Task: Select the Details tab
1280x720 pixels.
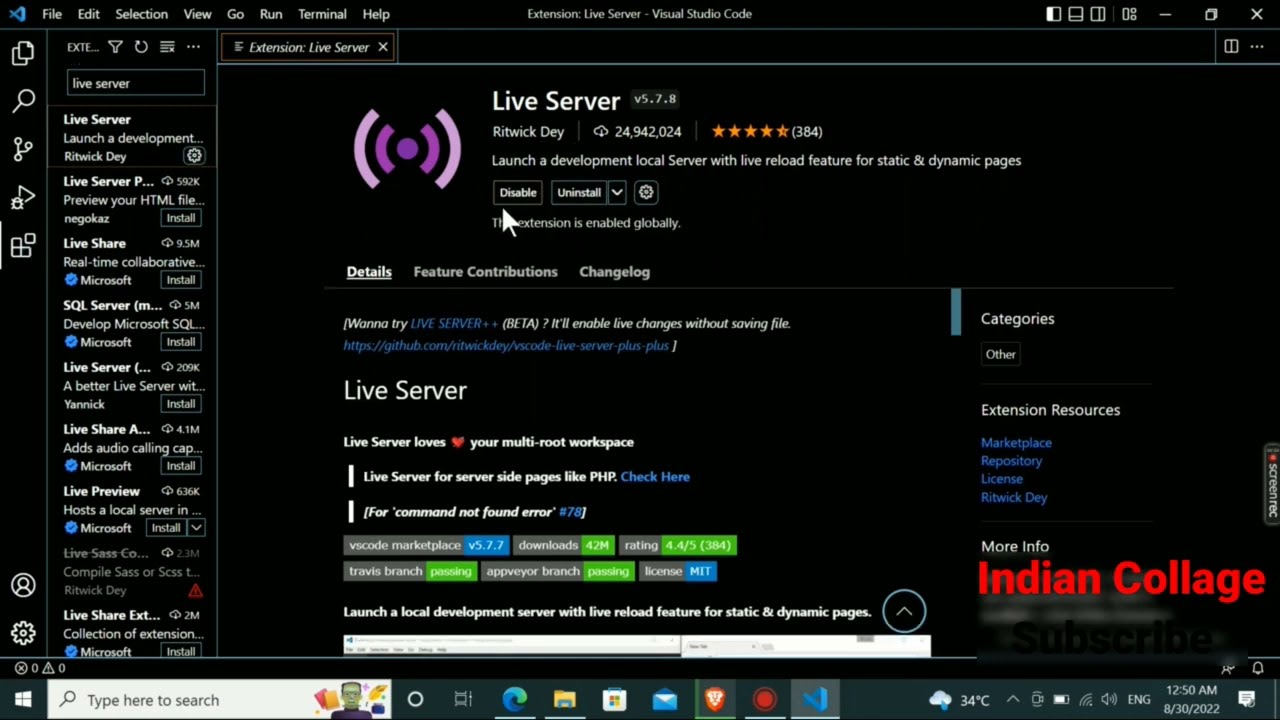Action: coord(369,272)
